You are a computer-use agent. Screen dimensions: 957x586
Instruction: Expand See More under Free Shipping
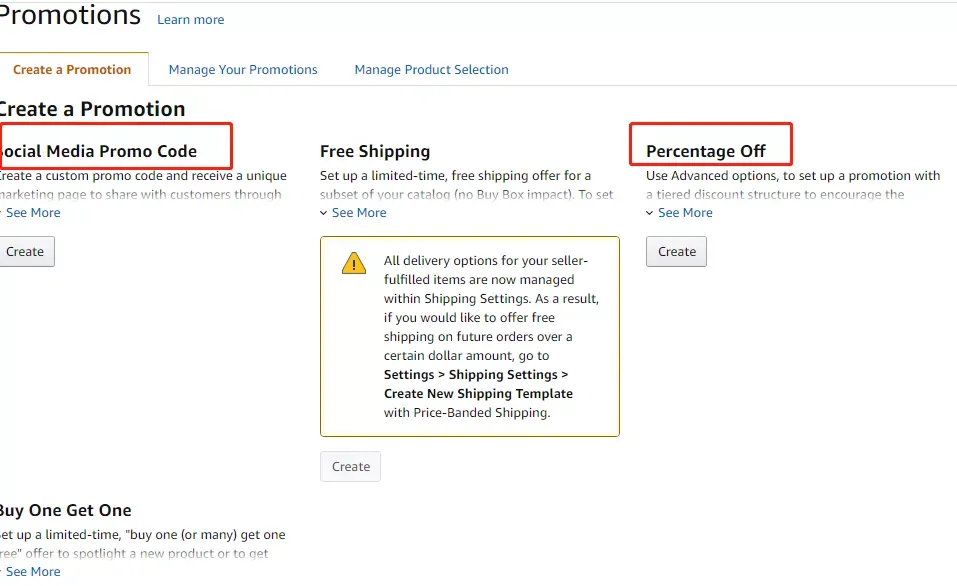[x=359, y=212]
